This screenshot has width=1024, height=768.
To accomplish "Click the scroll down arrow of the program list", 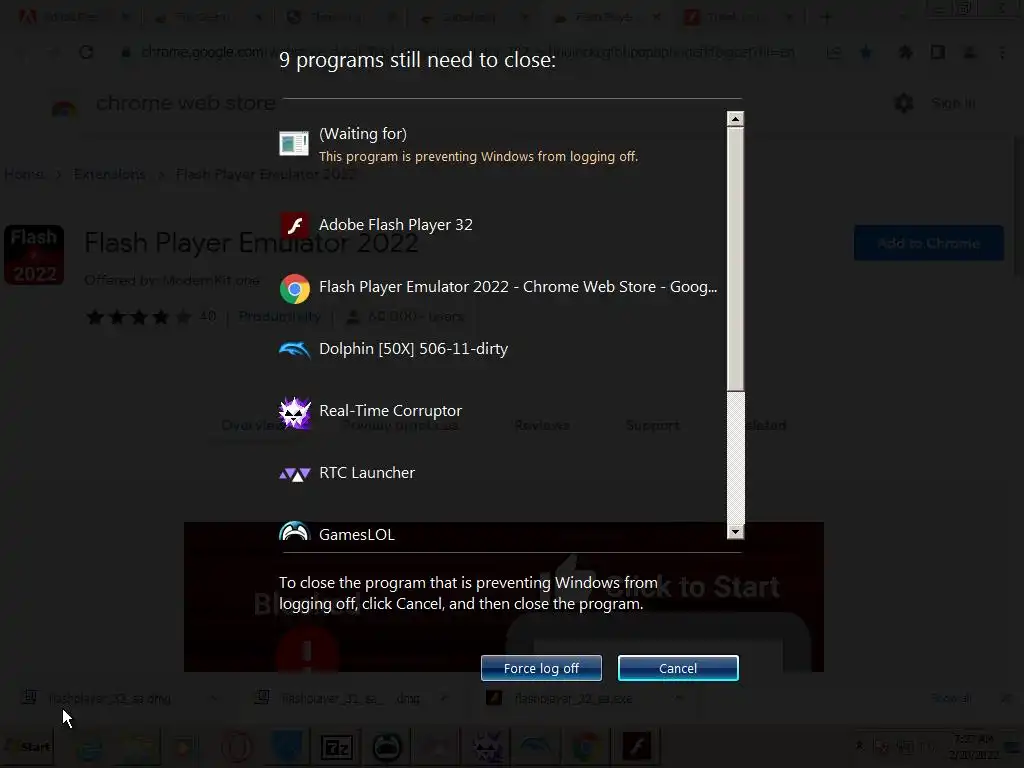I will 735,532.
